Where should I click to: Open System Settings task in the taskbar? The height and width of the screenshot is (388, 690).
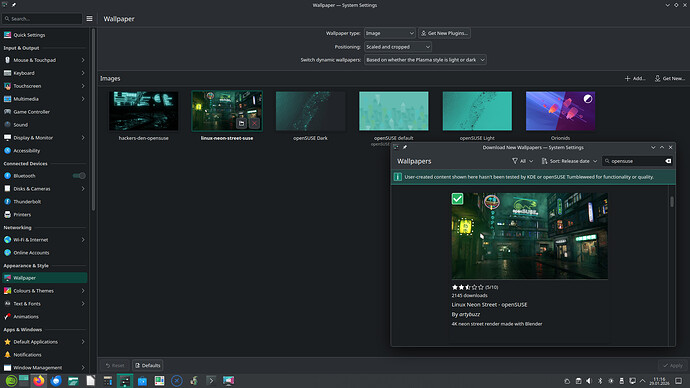click(125, 381)
